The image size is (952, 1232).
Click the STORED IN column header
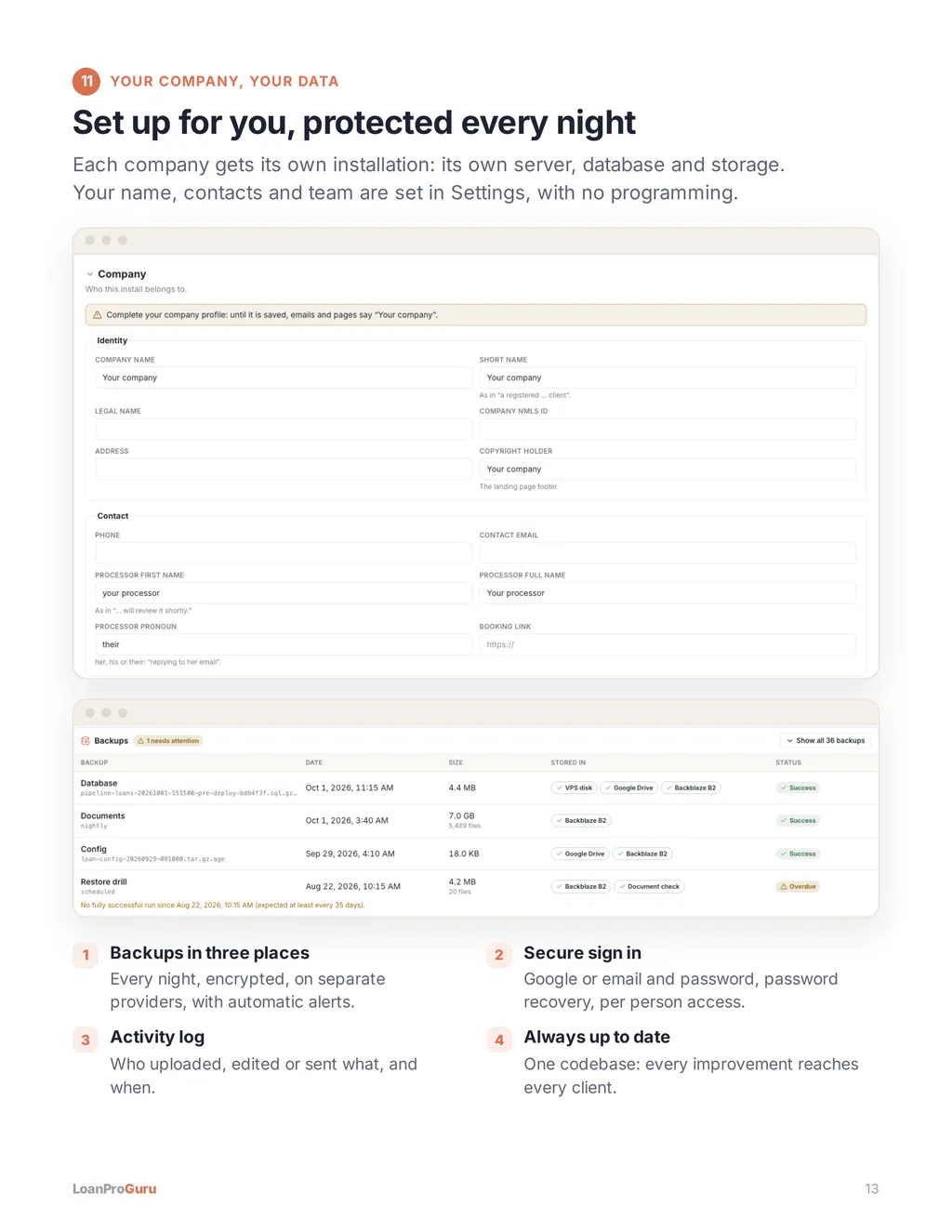568,762
